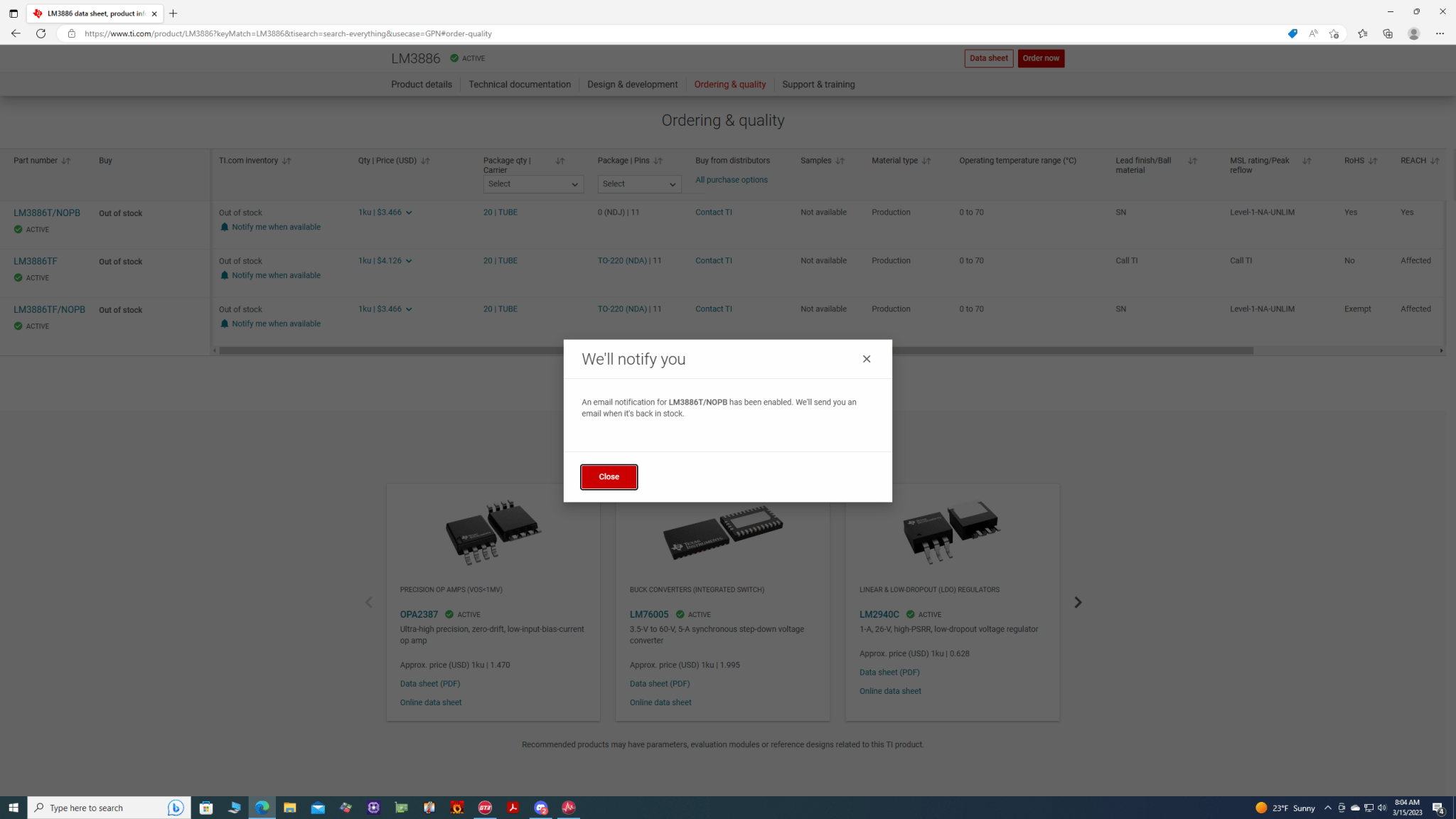Open the Data sheet button

click(x=988, y=58)
